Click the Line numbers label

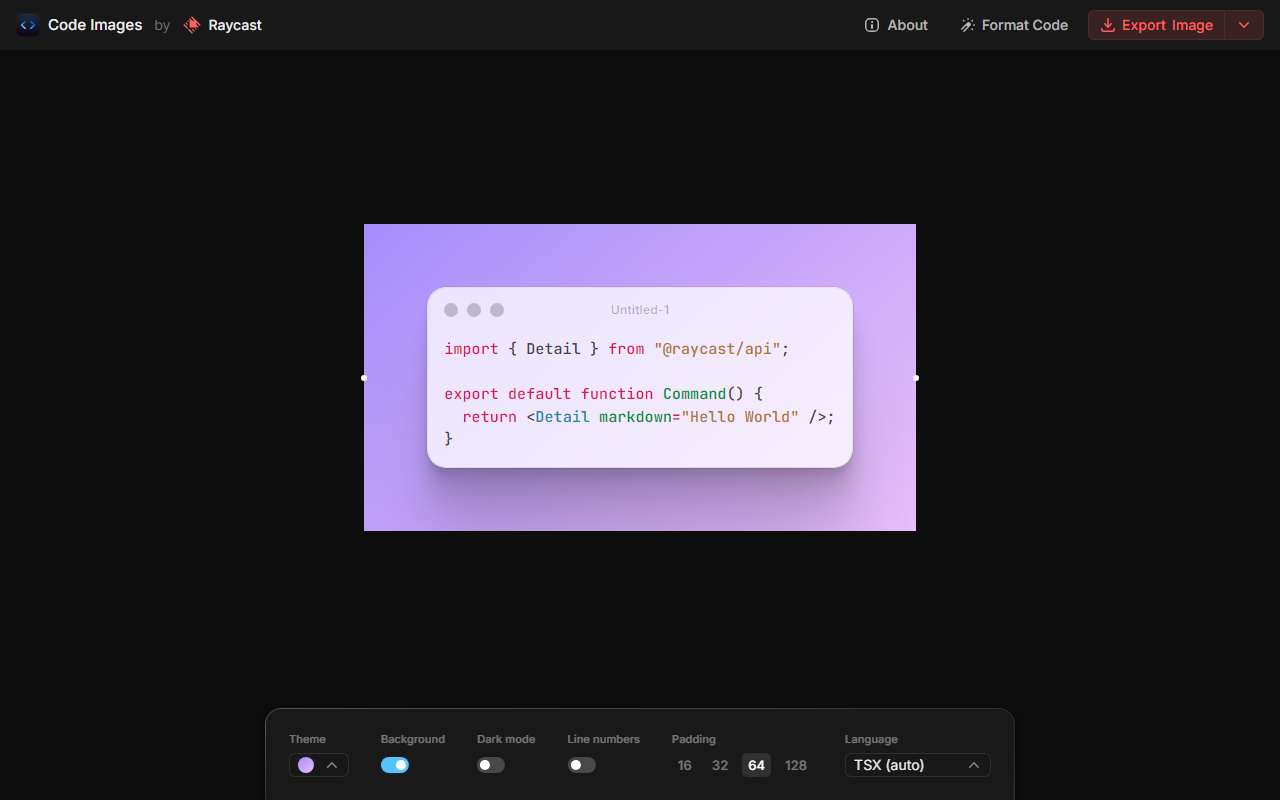pos(603,739)
